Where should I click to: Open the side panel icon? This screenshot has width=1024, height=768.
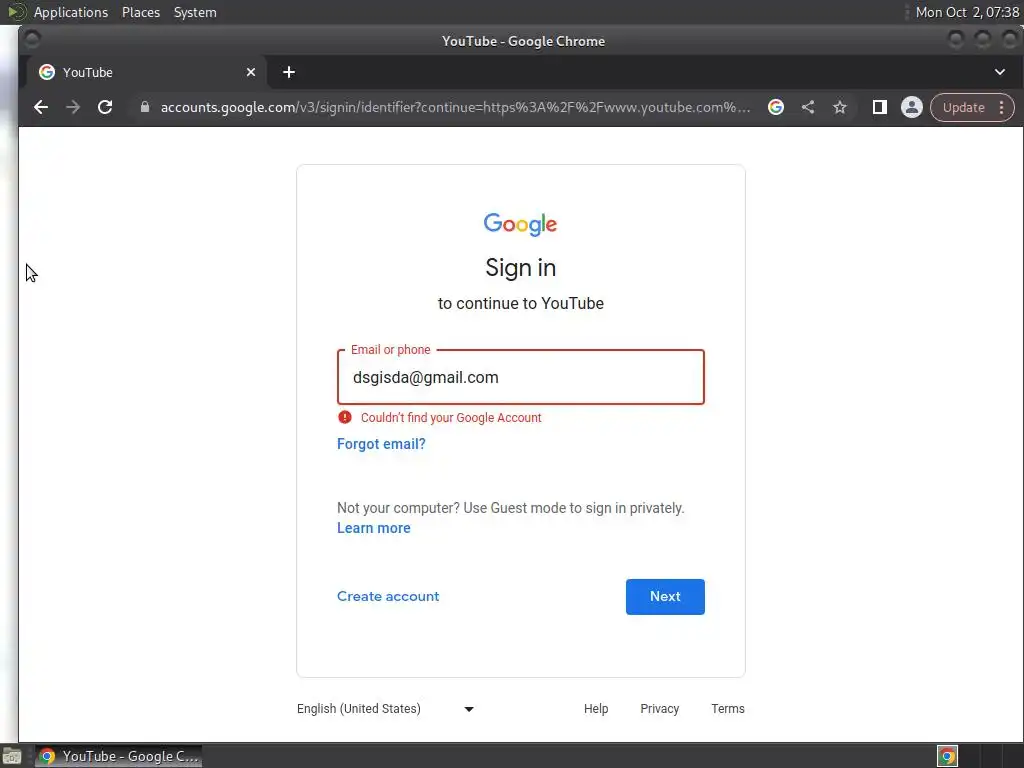880,107
